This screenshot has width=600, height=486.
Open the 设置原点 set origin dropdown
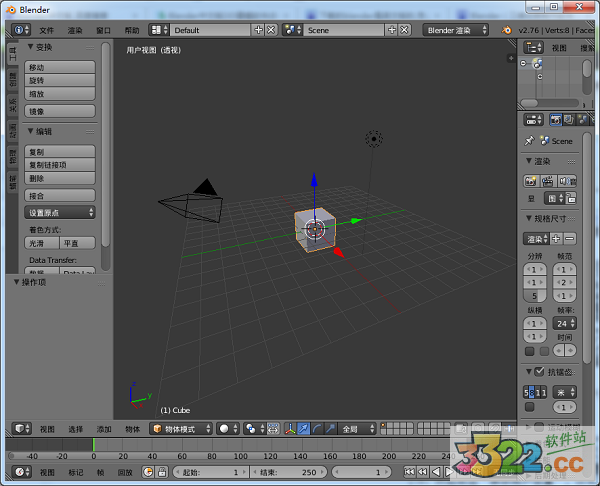(60, 212)
